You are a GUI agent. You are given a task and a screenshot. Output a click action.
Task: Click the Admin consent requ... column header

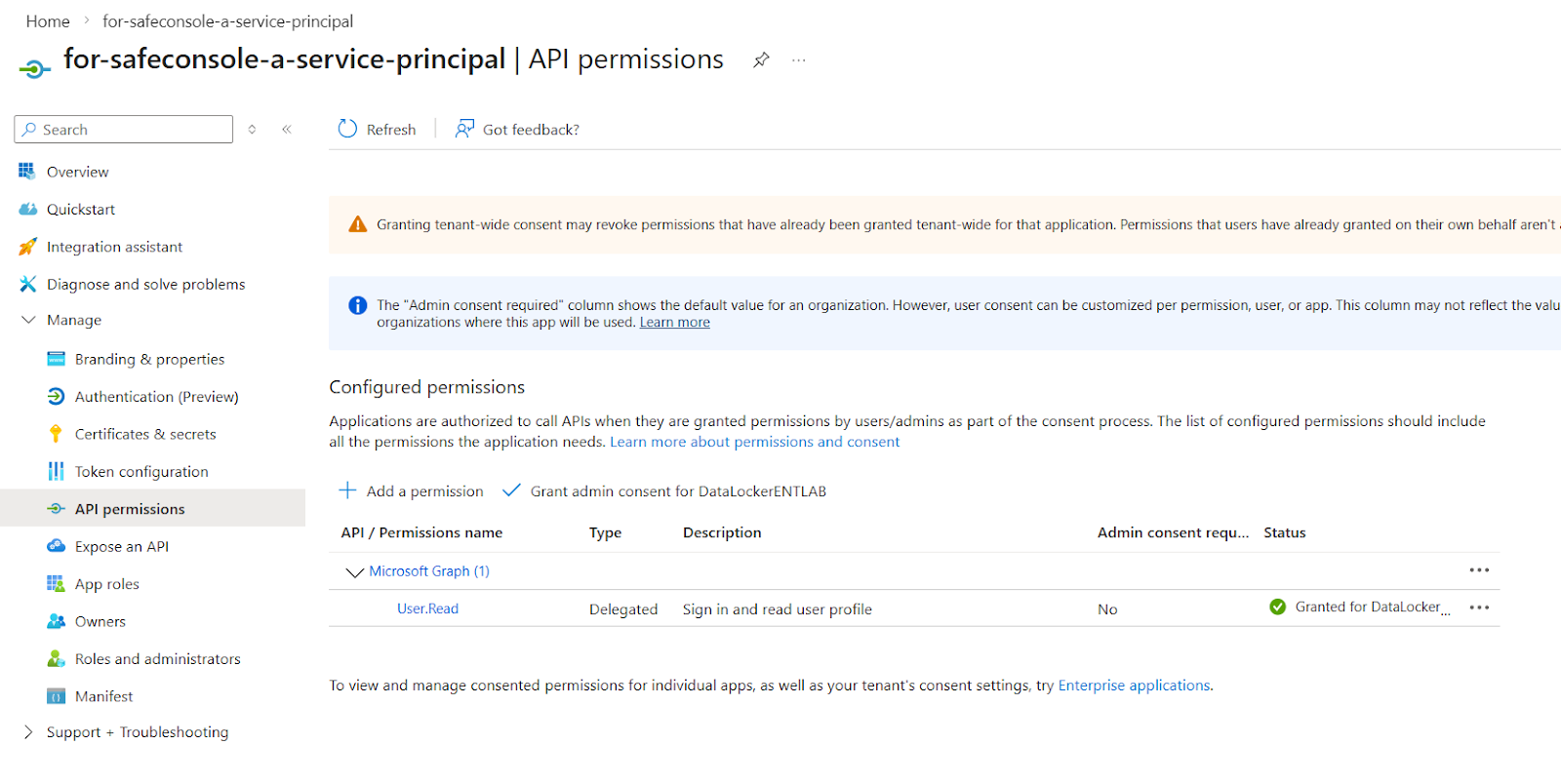point(1173,532)
